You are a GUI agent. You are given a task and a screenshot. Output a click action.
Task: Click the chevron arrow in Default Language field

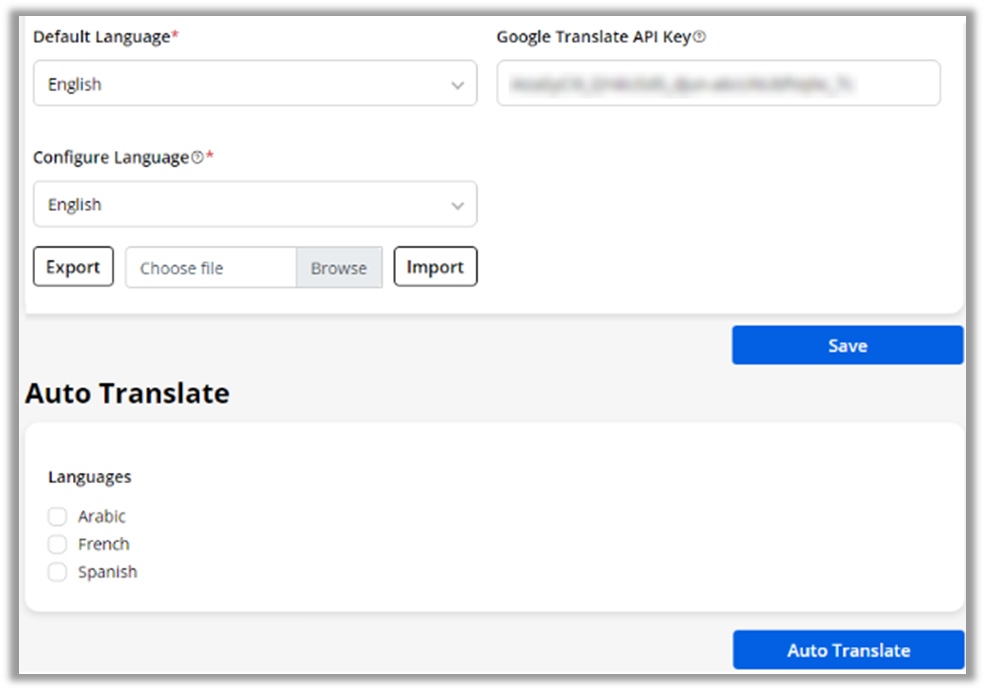(457, 85)
